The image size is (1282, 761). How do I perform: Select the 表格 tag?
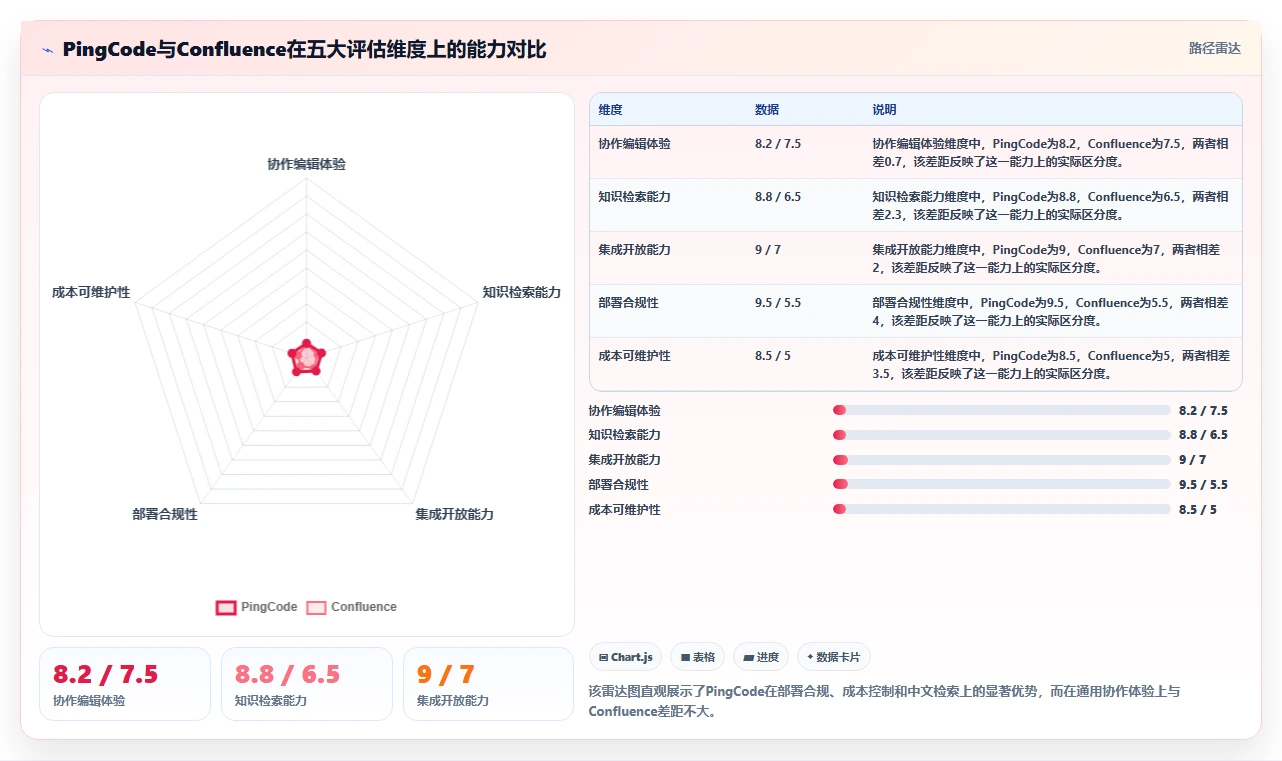click(x=698, y=657)
